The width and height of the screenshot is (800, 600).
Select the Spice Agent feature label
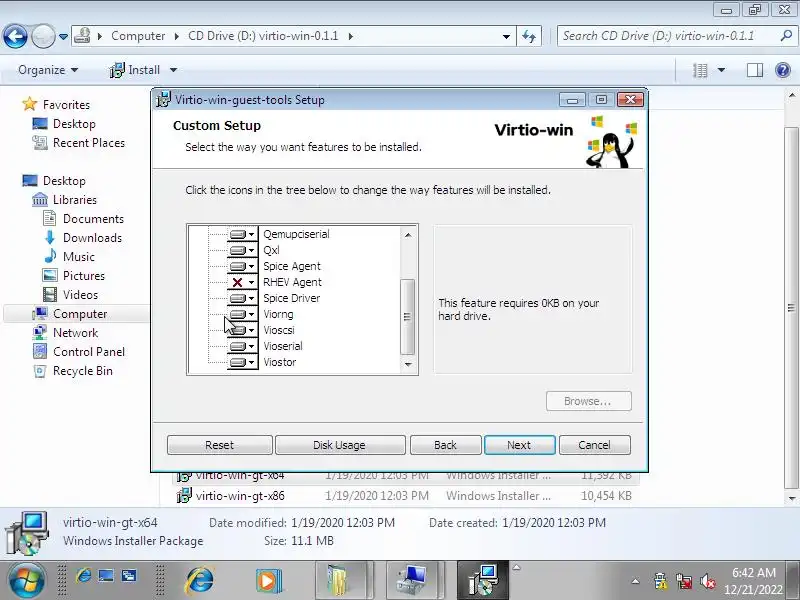click(x=292, y=266)
